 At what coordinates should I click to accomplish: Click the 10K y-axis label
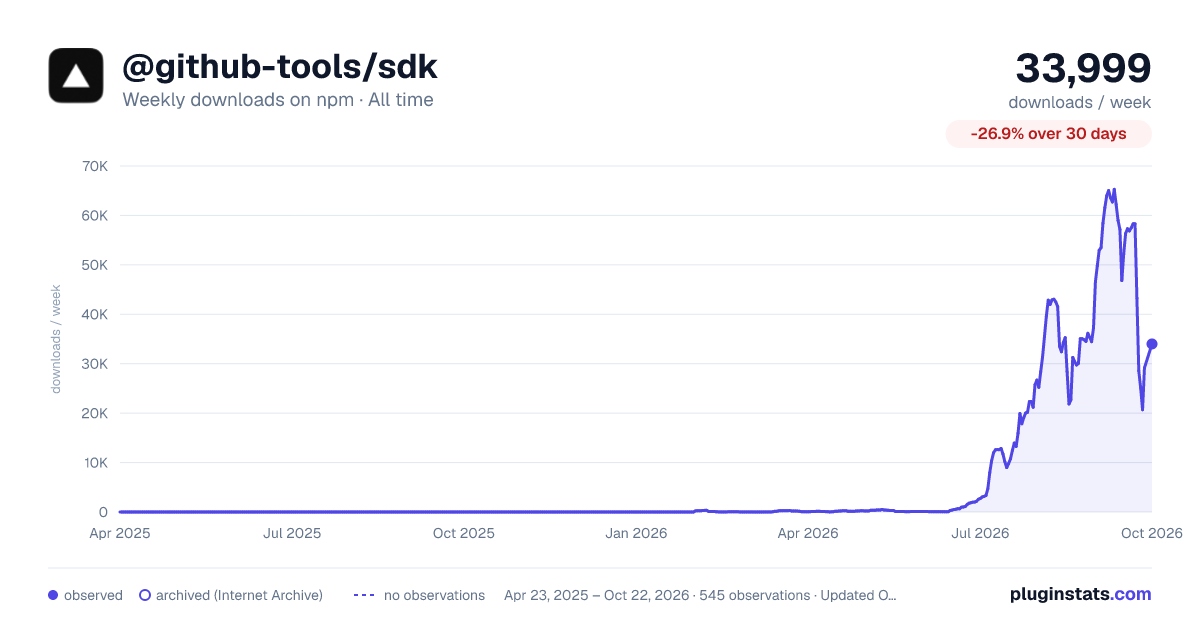(x=94, y=463)
